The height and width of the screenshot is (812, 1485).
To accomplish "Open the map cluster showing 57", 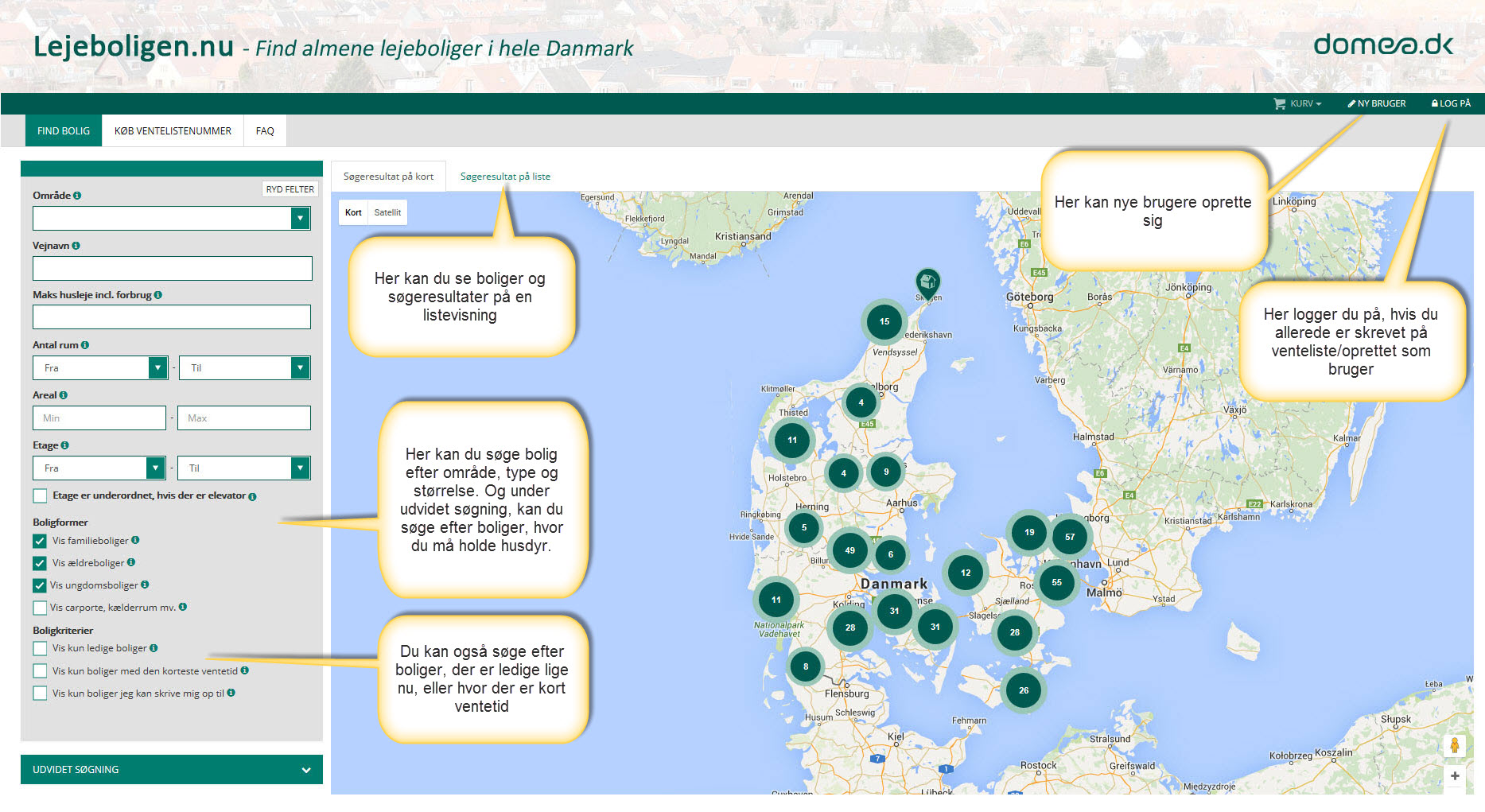I will point(1070,537).
